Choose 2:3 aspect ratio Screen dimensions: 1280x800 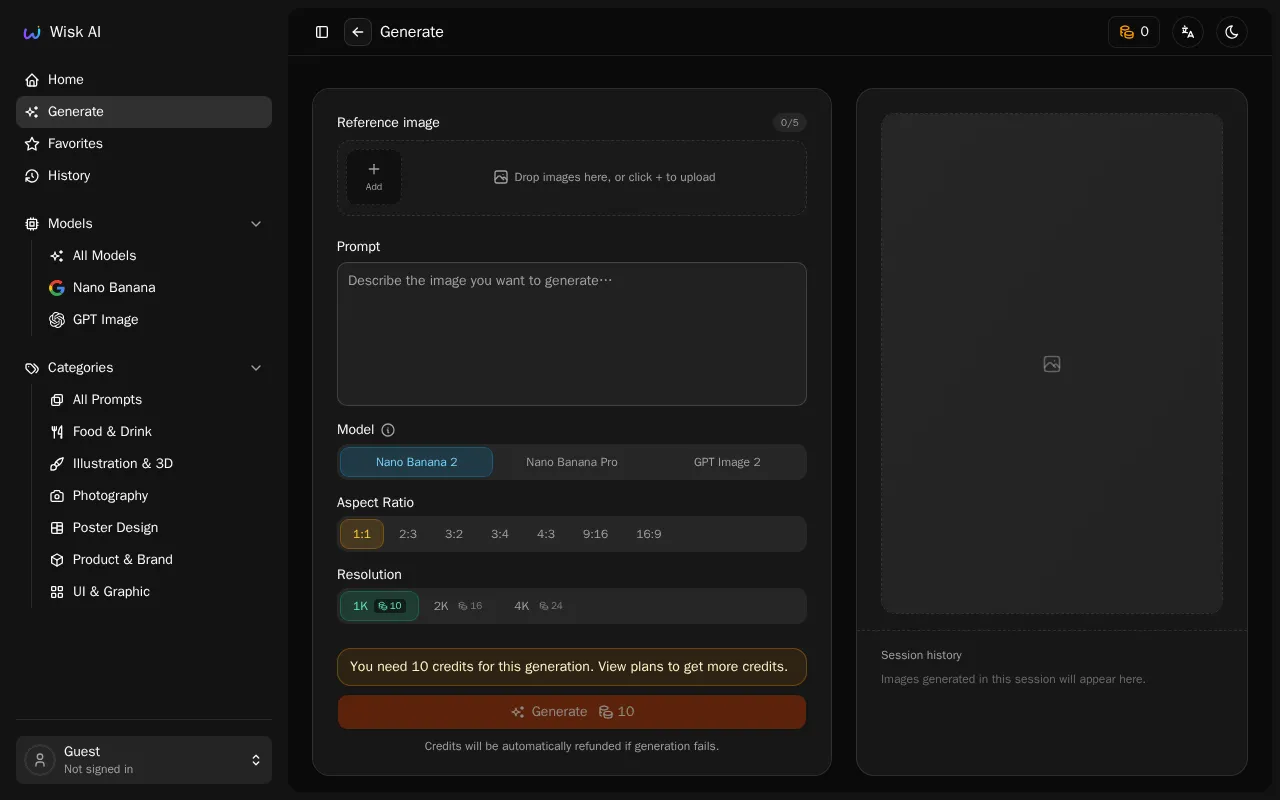pos(408,534)
